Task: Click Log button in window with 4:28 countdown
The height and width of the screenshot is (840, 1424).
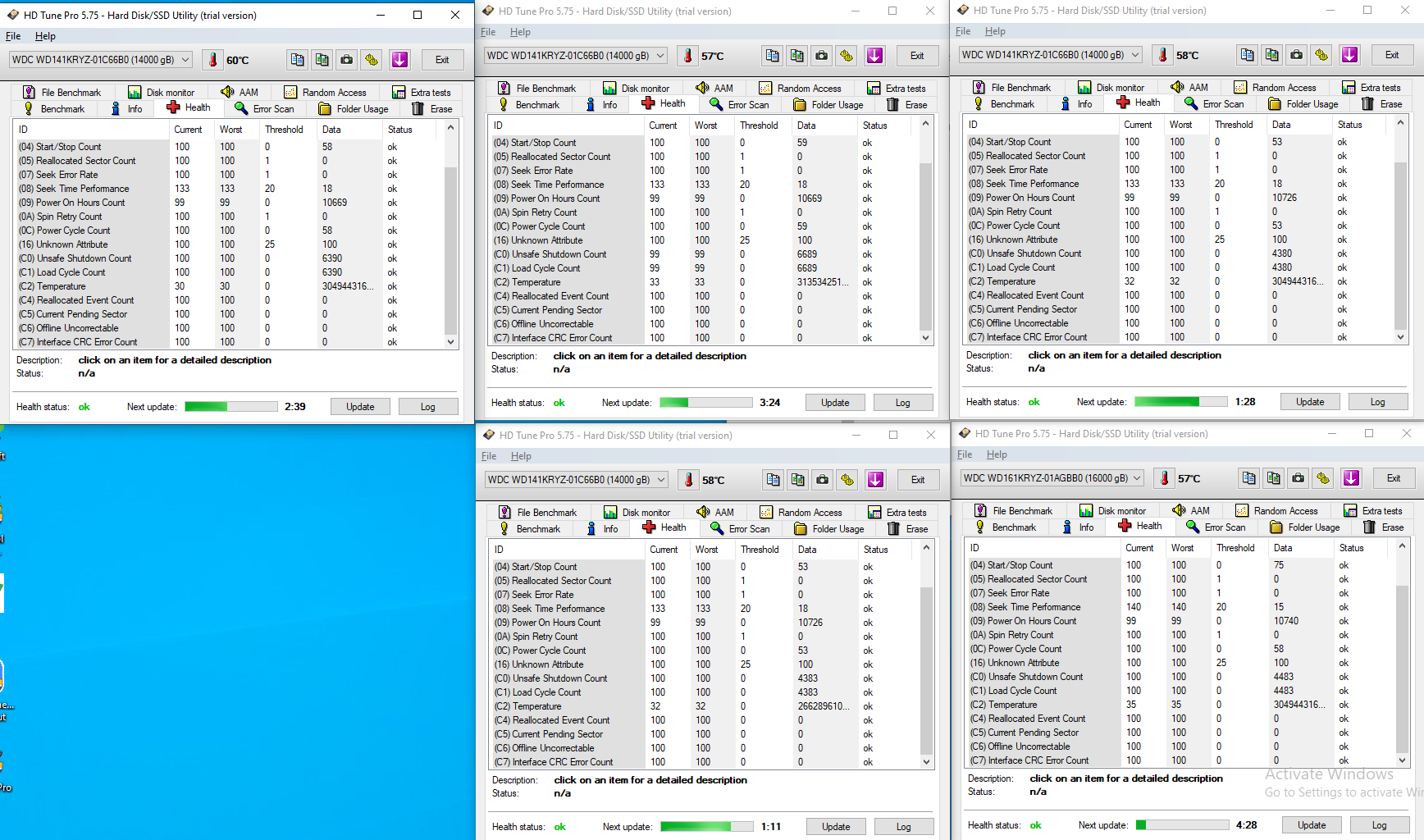Action: tap(1379, 825)
